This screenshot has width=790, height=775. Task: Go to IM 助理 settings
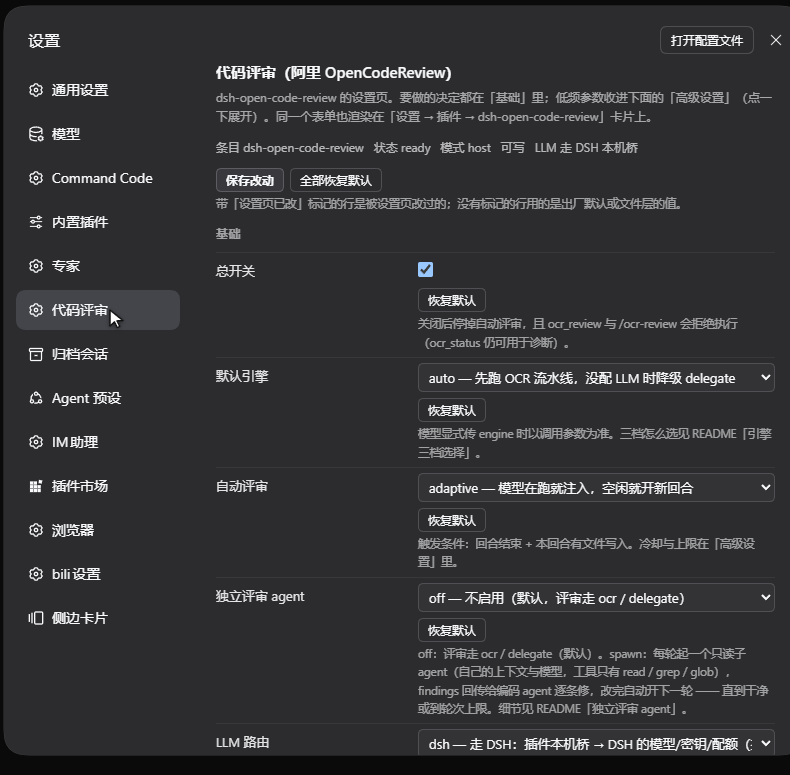(x=98, y=442)
